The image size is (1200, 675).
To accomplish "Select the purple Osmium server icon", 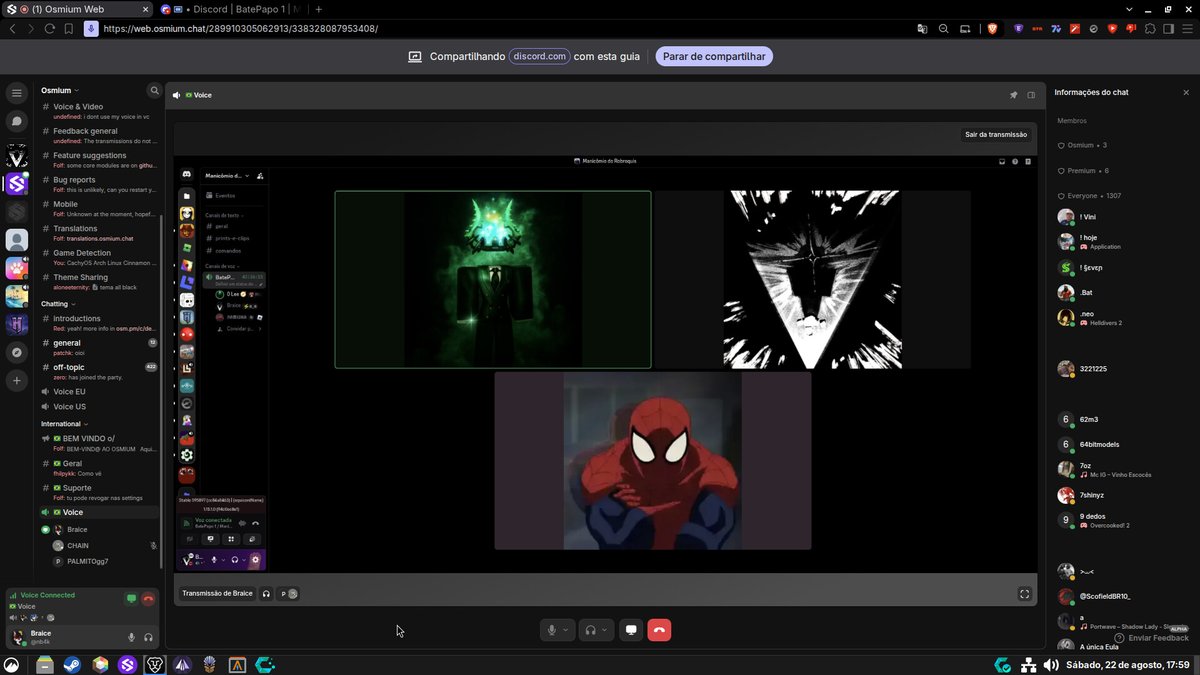I will [x=16, y=184].
